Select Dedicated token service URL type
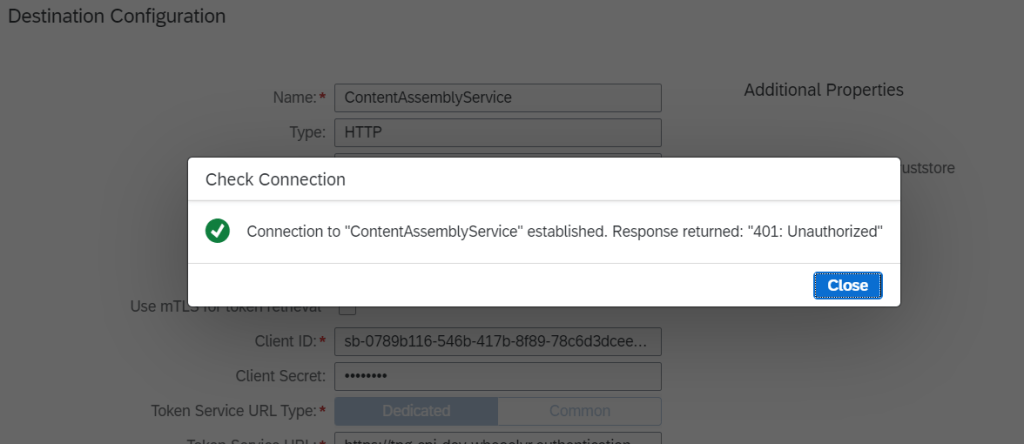The width and height of the screenshot is (1024, 444). pyautogui.click(x=416, y=411)
